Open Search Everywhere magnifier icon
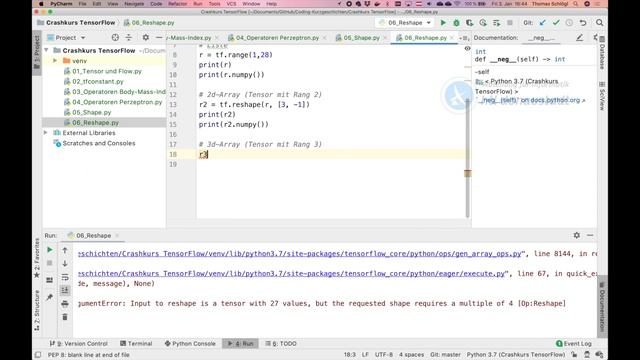 point(599,23)
